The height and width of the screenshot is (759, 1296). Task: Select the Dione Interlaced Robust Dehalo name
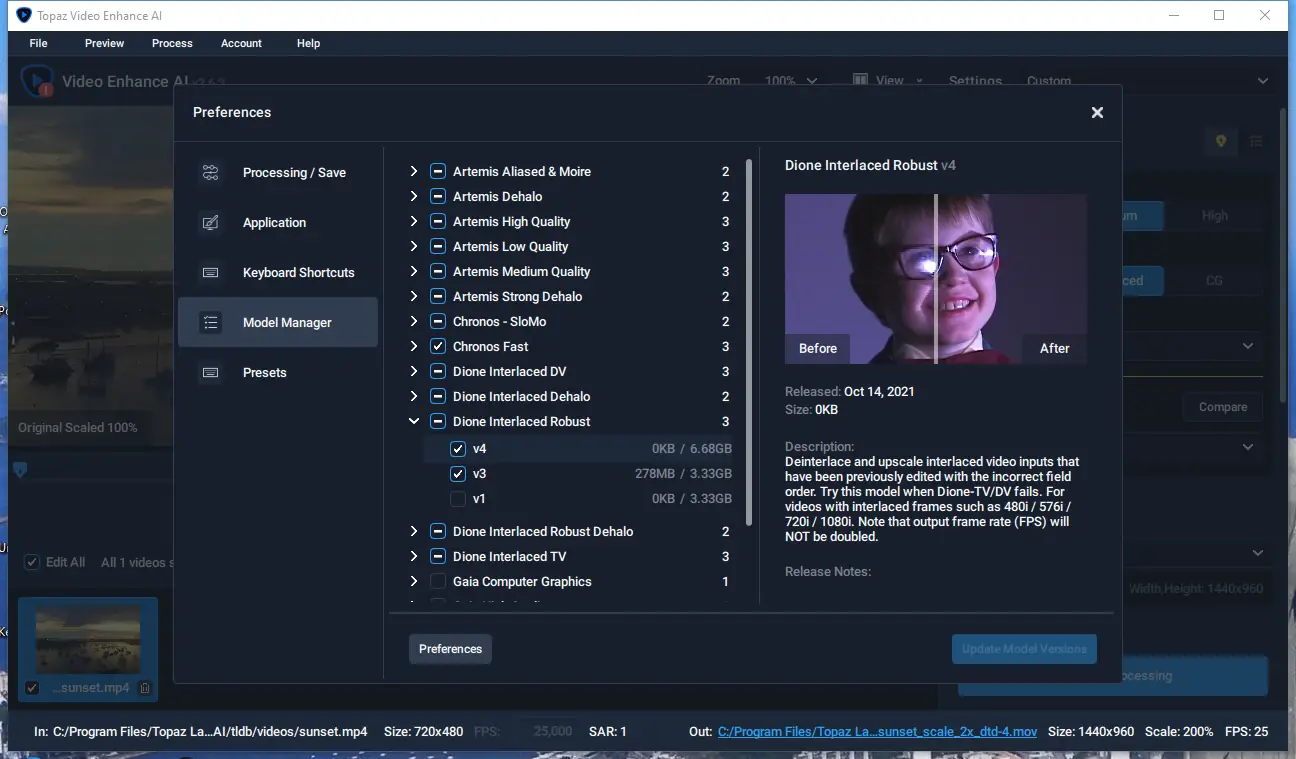543,532
